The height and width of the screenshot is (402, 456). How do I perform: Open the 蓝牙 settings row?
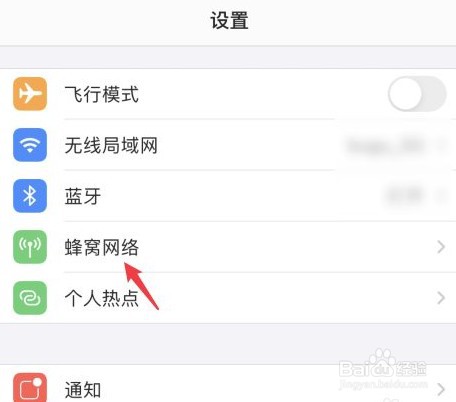(x=228, y=196)
